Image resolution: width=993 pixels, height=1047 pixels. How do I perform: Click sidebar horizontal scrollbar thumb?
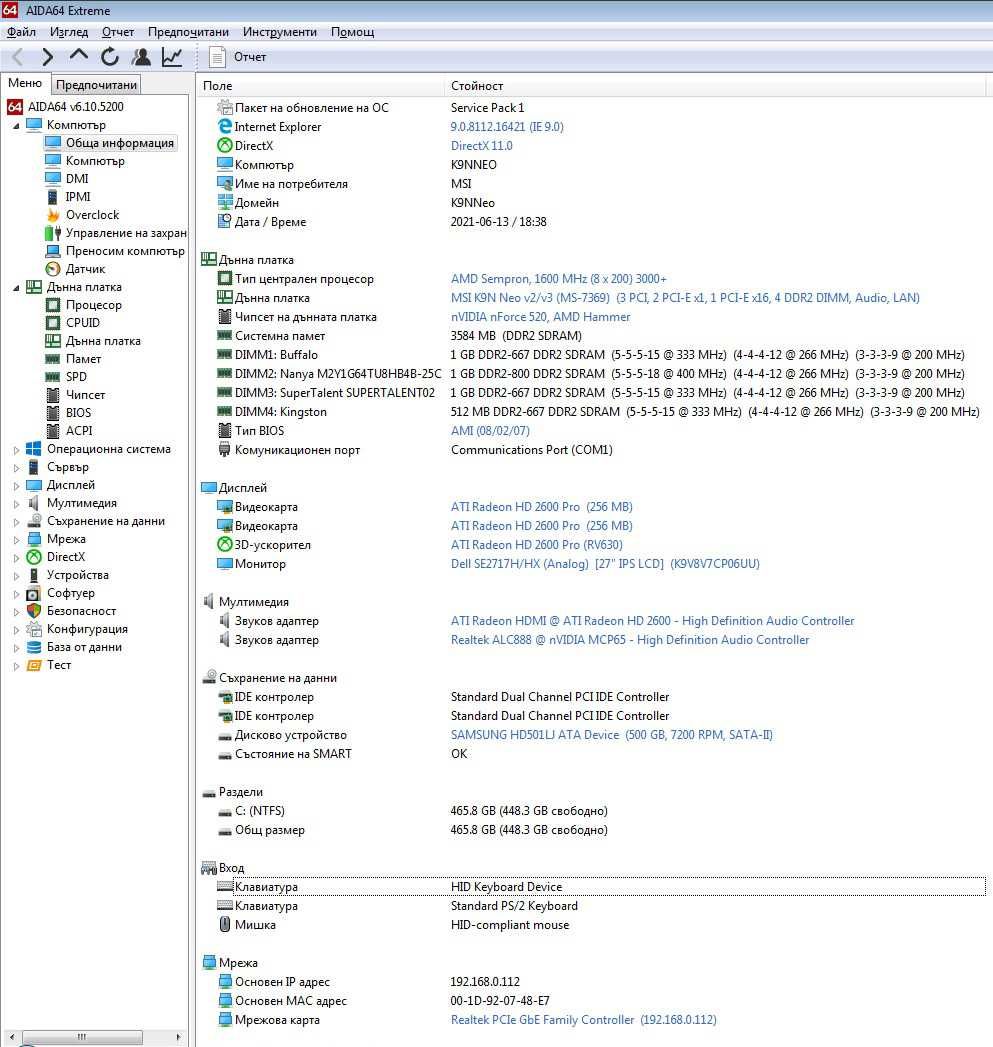pos(82,1037)
